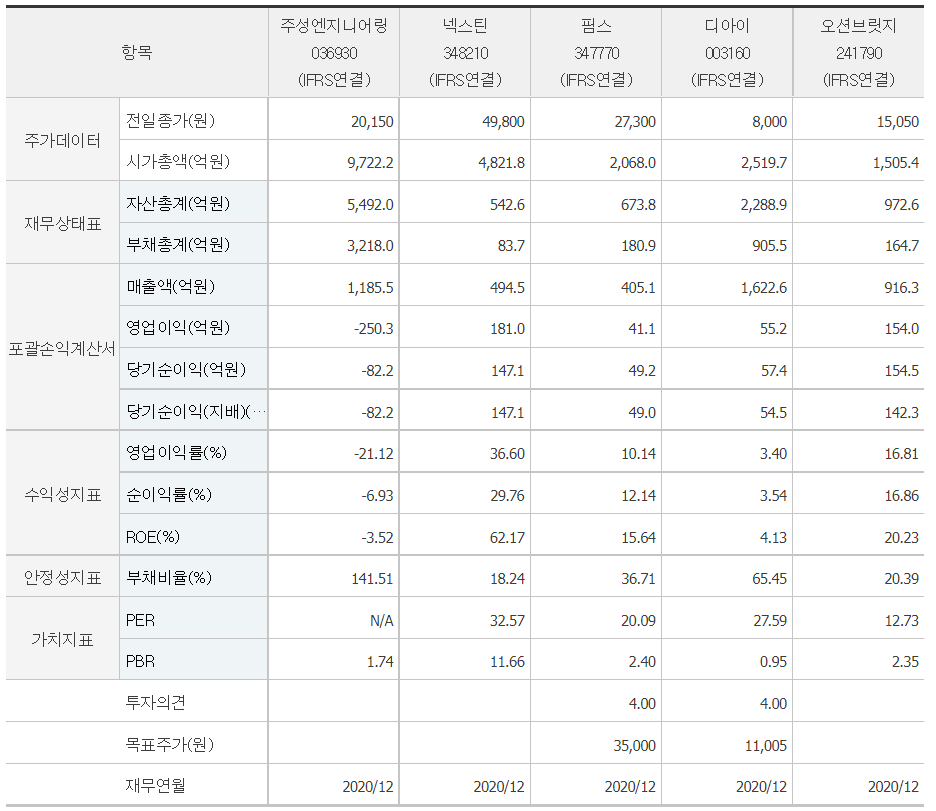Select the 오션브릿지 241790 column header
Image resolution: width=936 pixels, height=811 pixels.
point(858,53)
